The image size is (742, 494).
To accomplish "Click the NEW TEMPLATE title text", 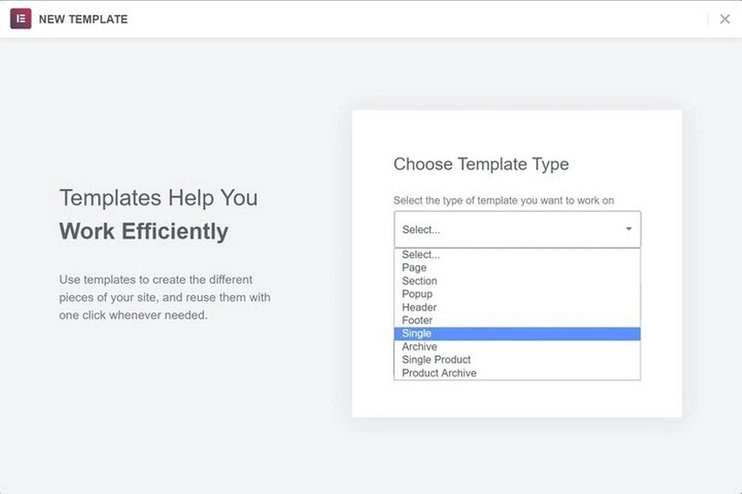I will tap(83, 19).
